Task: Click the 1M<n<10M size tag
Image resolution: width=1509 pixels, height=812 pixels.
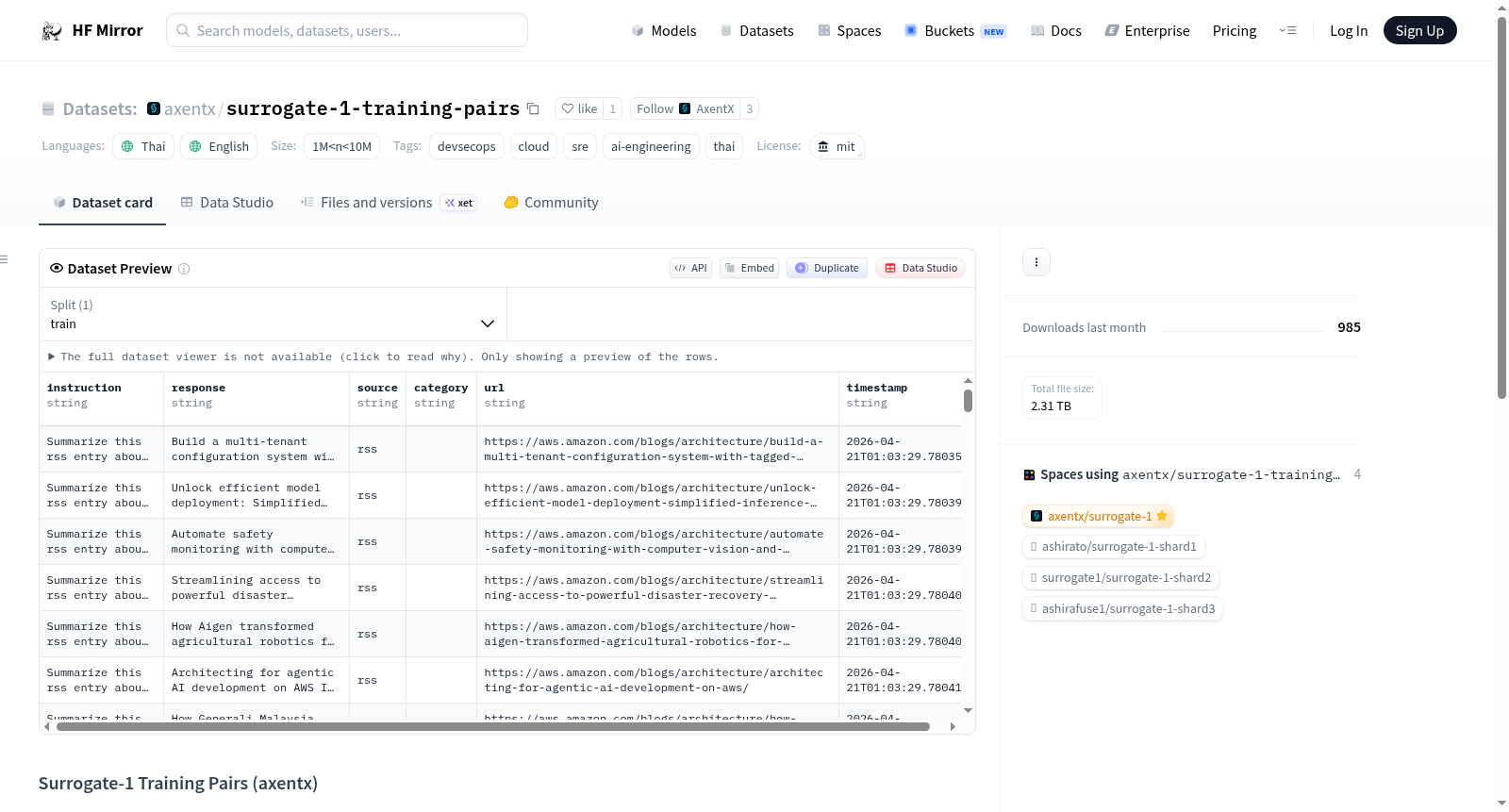Action: click(x=341, y=146)
